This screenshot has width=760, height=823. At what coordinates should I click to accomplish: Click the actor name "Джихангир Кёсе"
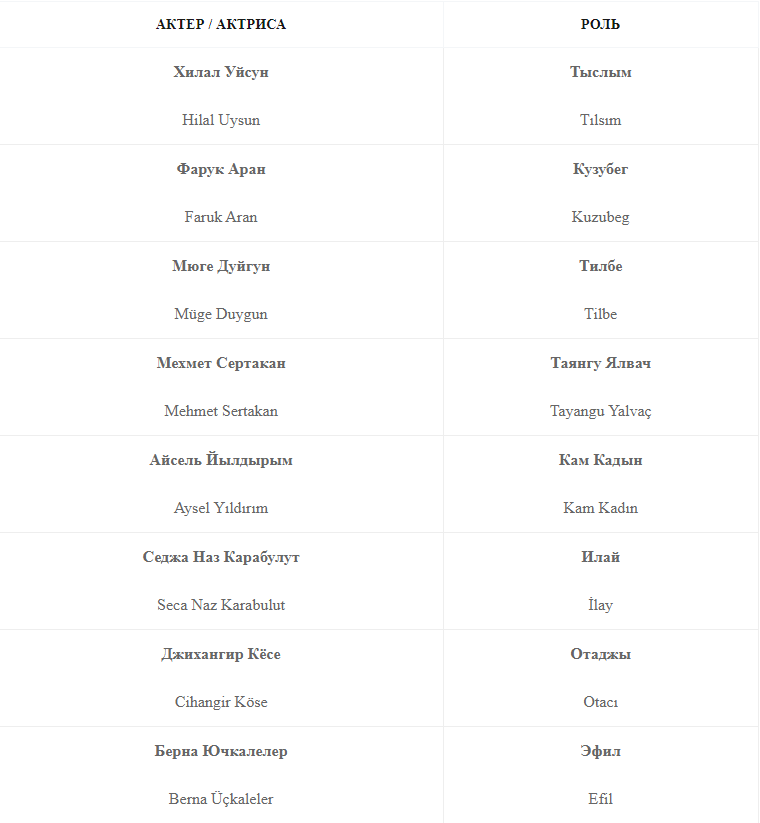click(x=221, y=654)
